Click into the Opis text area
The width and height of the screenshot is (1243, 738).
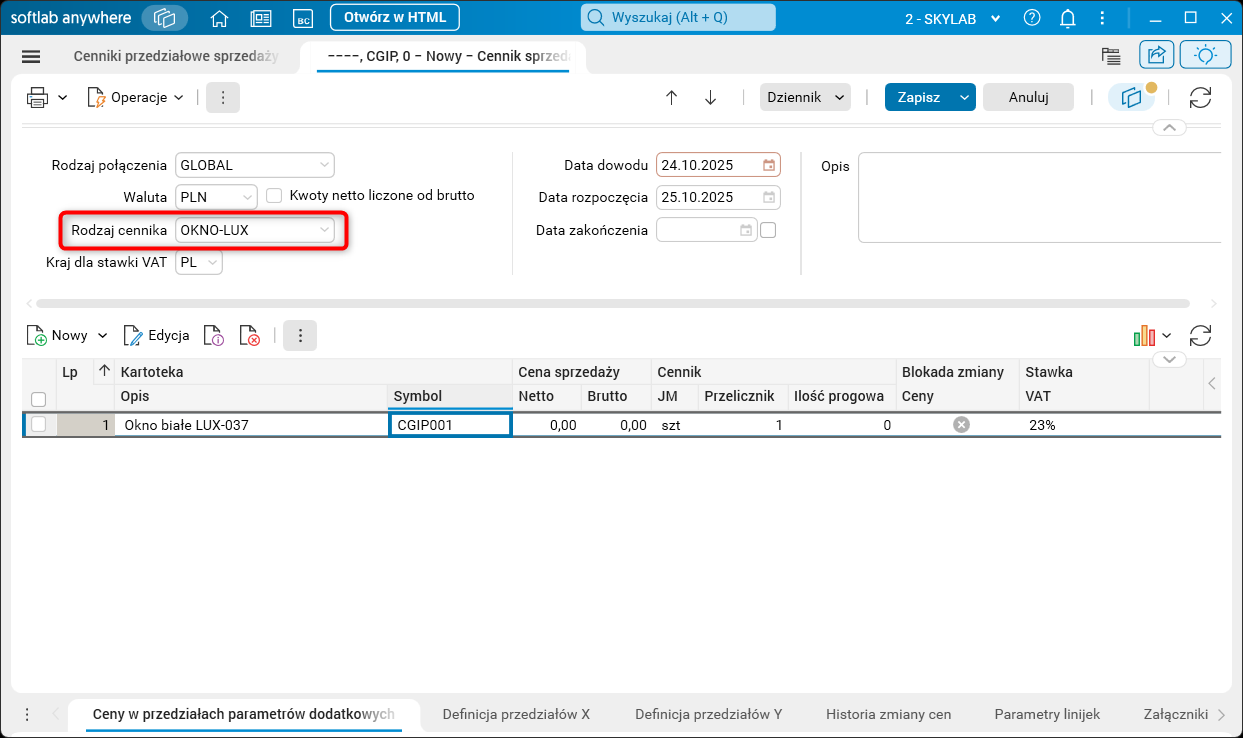click(1040, 197)
